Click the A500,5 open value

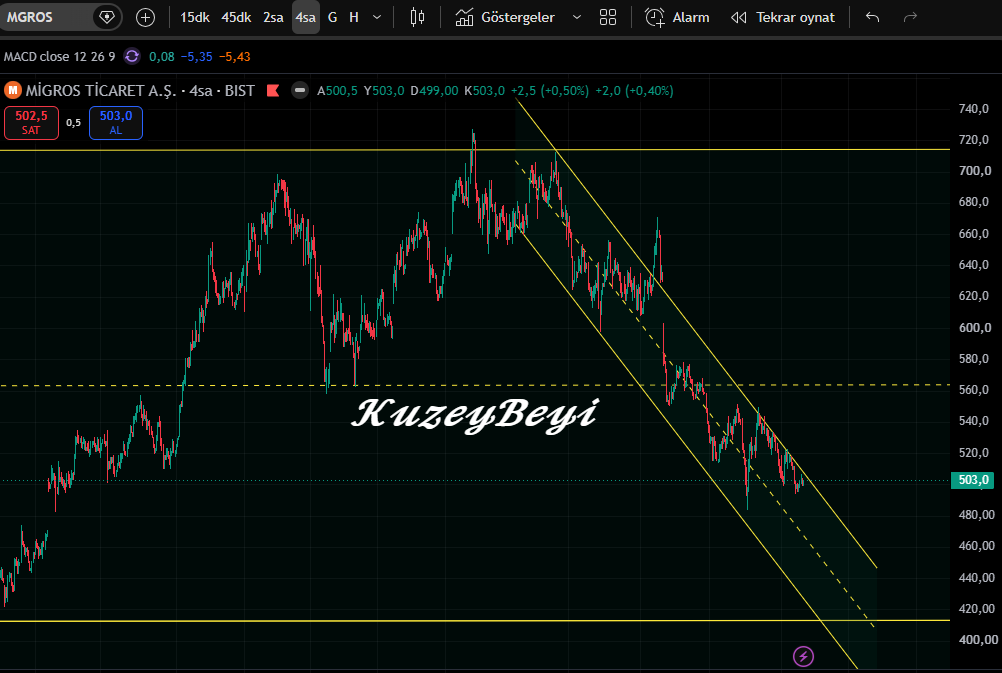tap(337, 91)
